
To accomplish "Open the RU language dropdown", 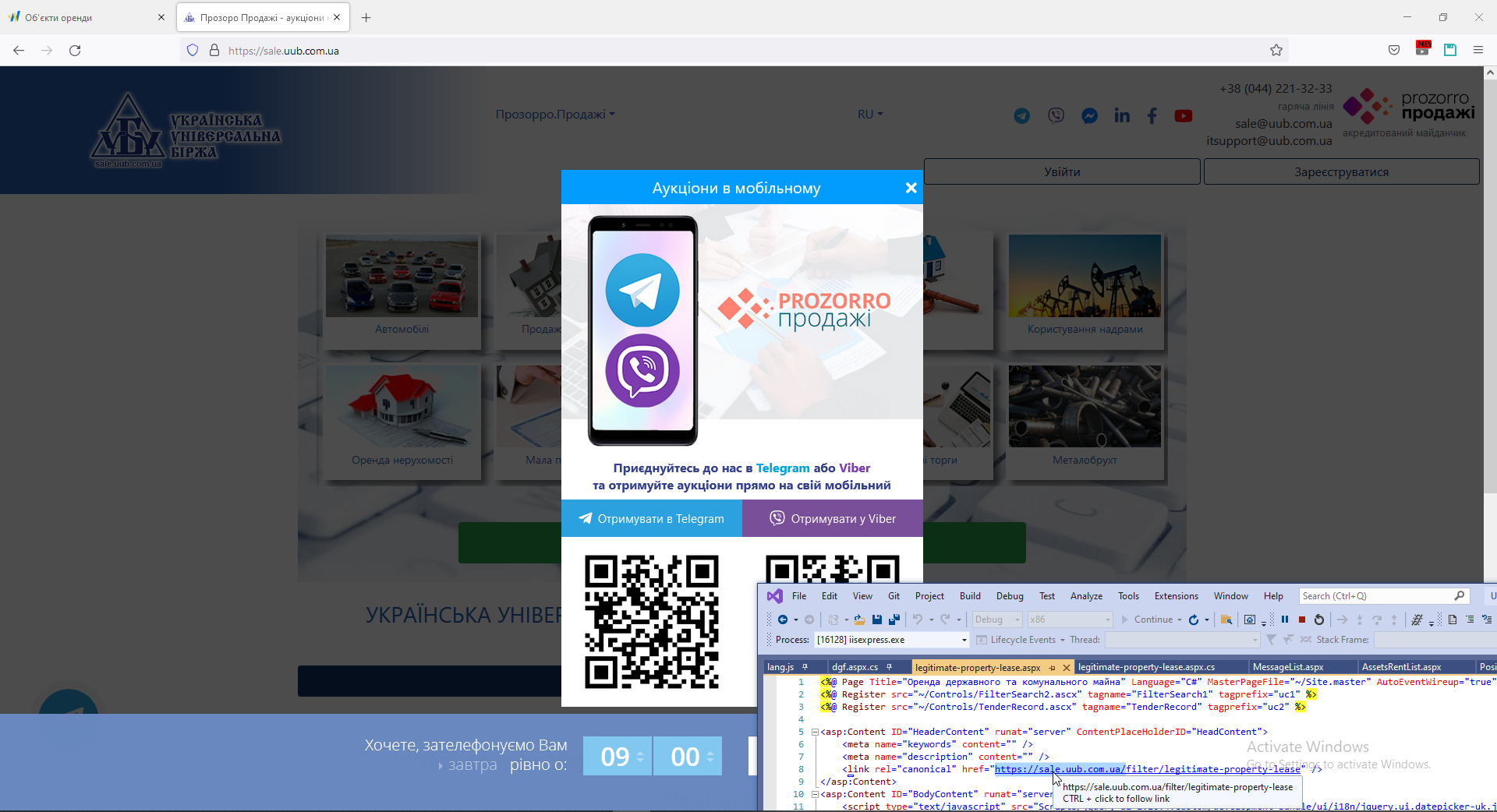I will coord(870,115).
